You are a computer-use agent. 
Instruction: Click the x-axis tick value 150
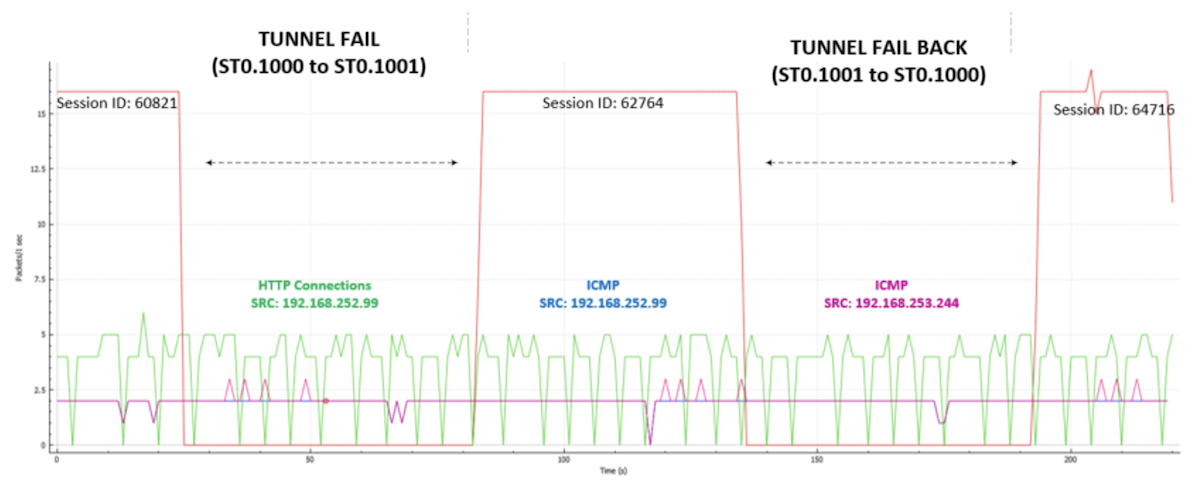tap(816, 459)
